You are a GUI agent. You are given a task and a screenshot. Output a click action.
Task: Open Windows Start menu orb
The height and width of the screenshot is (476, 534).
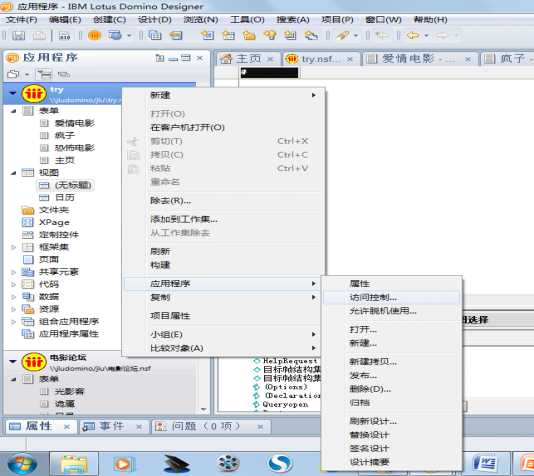tap(22, 464)
